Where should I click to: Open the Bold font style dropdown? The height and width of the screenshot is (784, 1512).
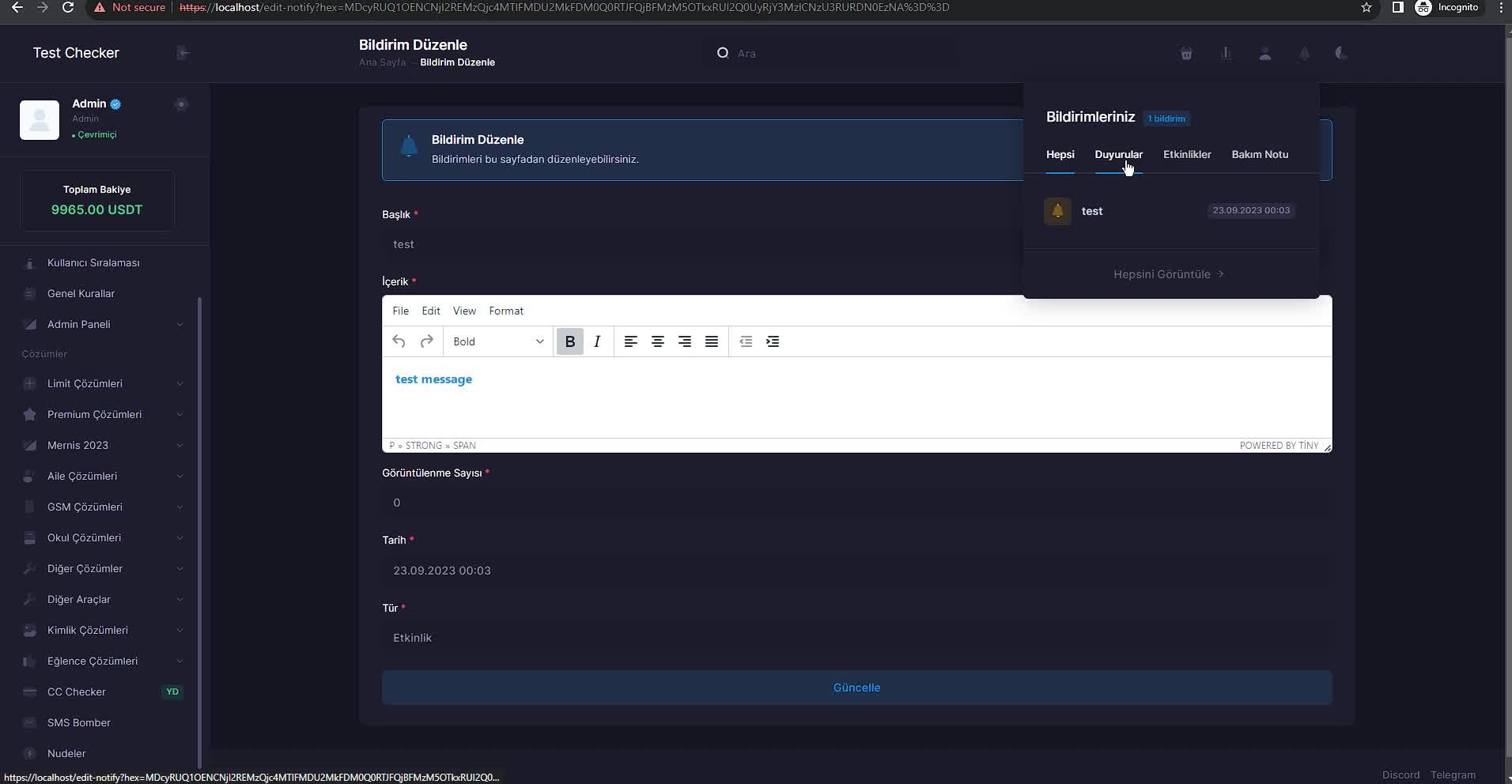coord(497,341)
